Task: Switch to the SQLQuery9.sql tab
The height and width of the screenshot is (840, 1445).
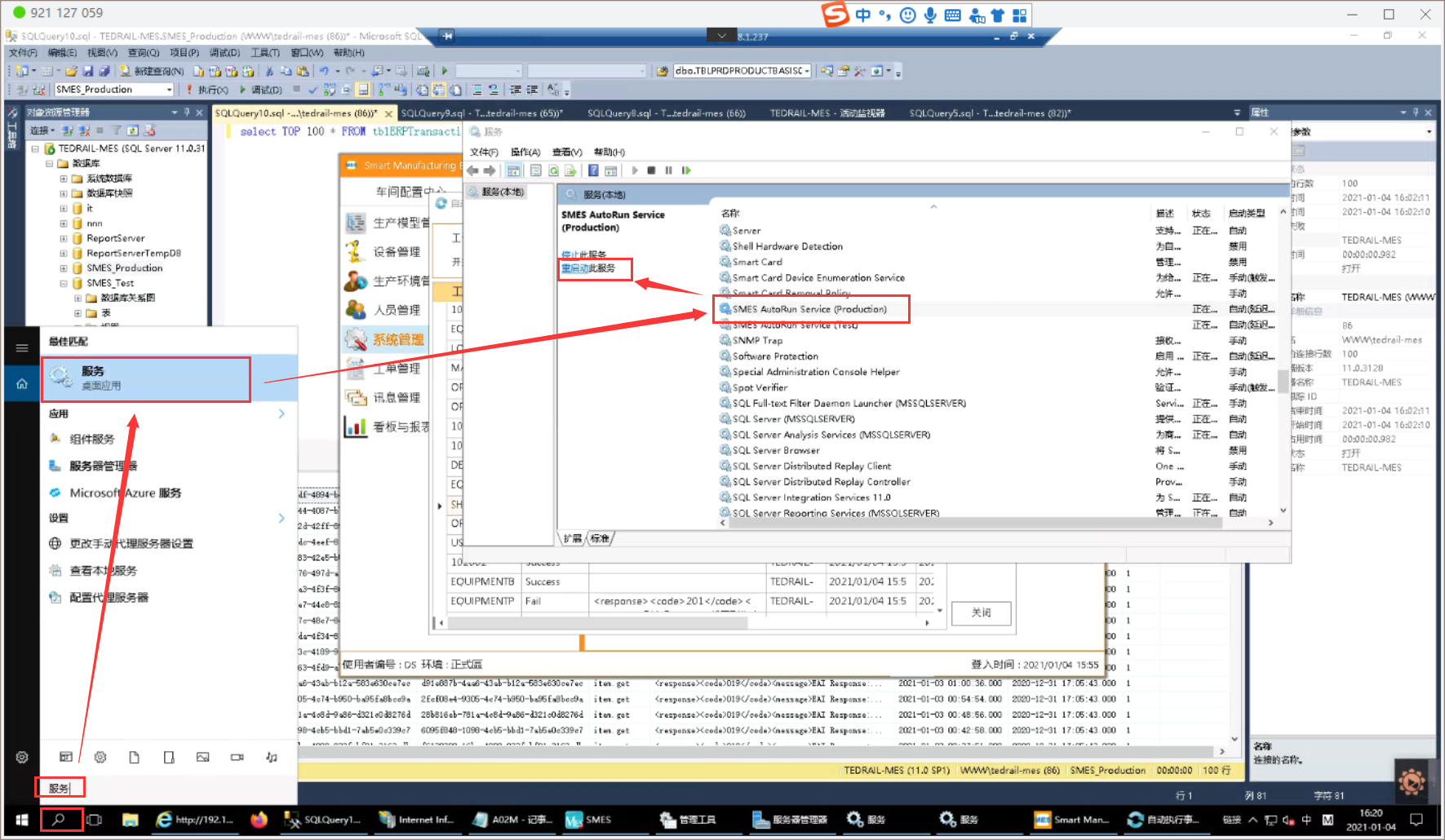Action: click(481, 113)
